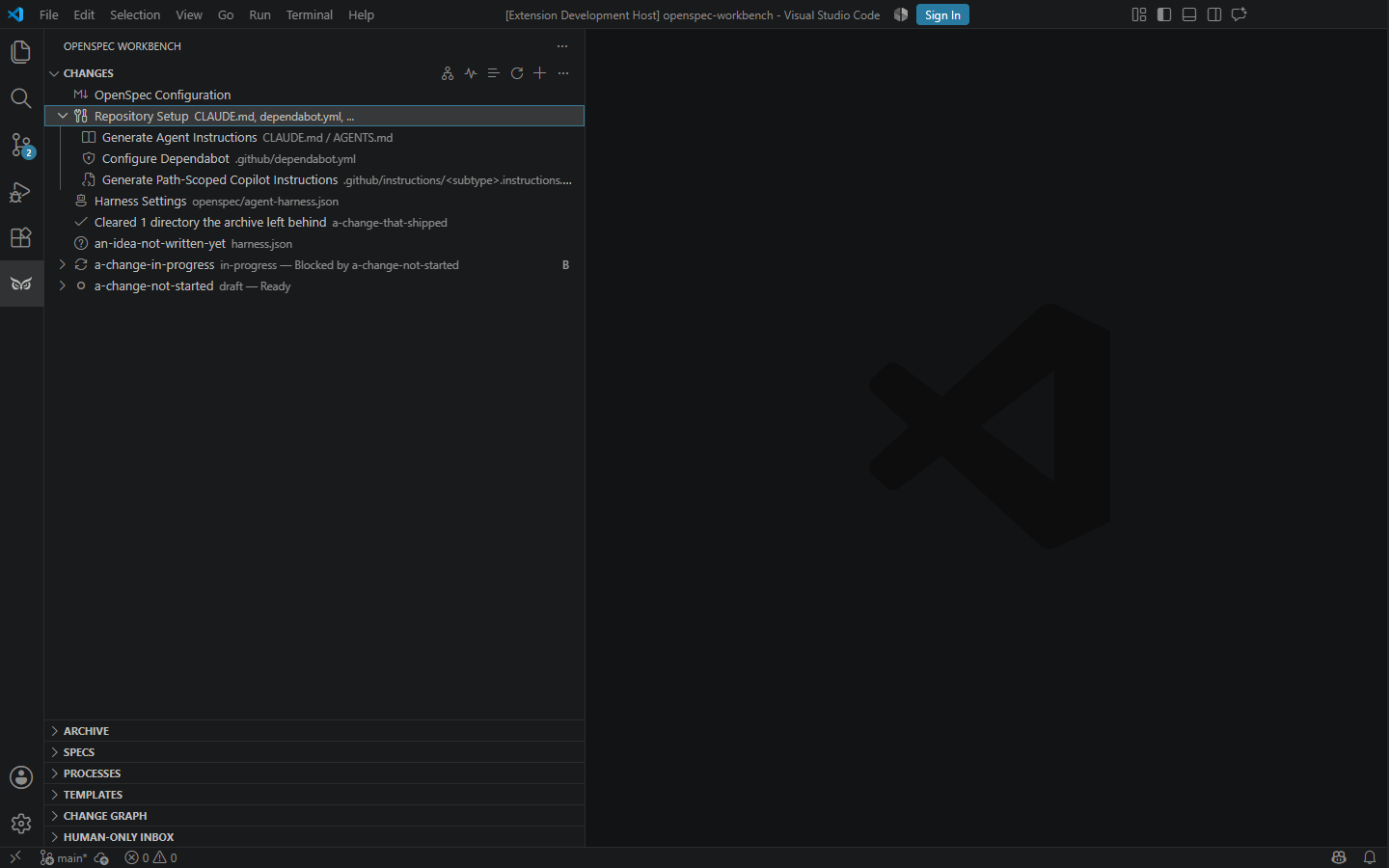Viewport: 1389px width, 868px height.
Task: Click 'draft — Ready' description text
Action: pos(255,286)
